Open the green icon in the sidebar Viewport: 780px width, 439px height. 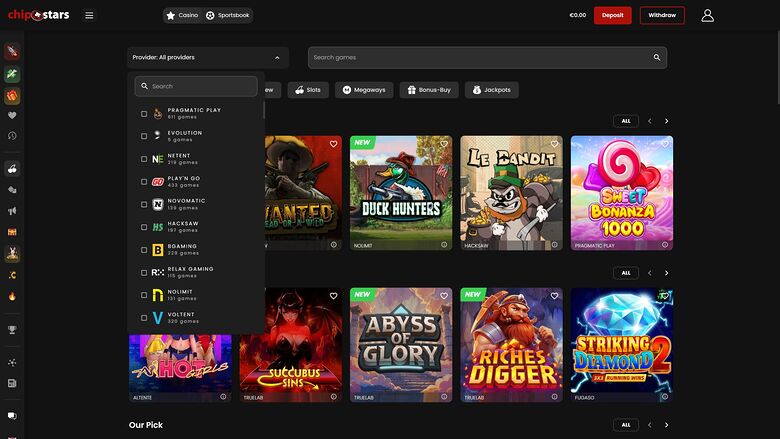pos(12,74)
